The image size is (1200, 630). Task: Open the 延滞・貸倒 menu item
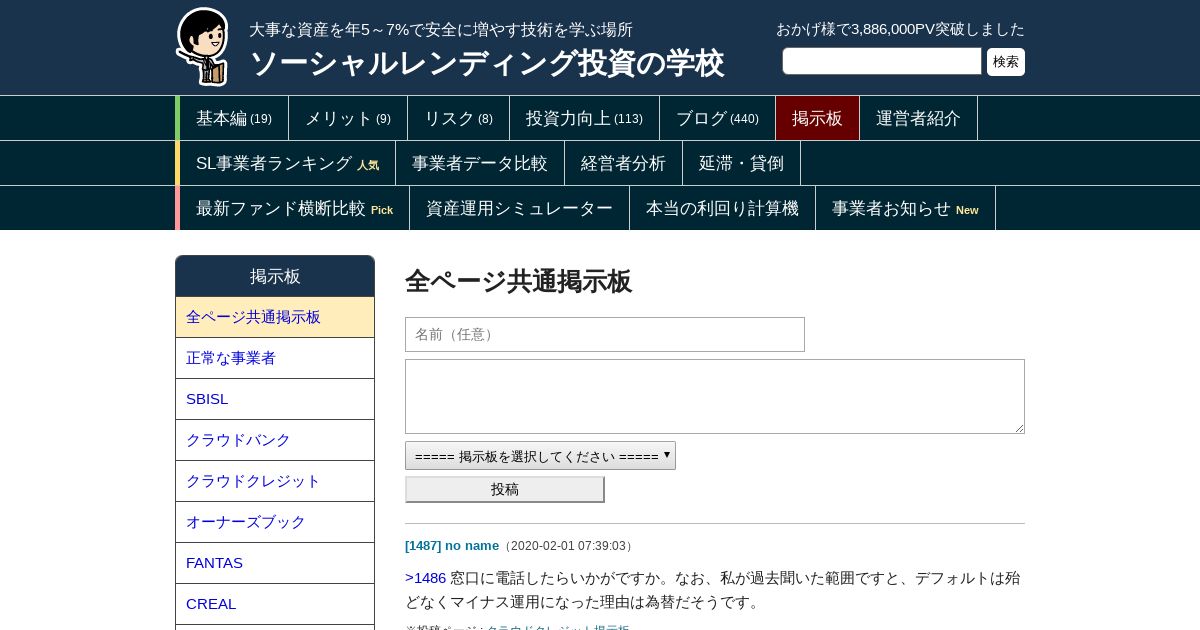[741, 163]
